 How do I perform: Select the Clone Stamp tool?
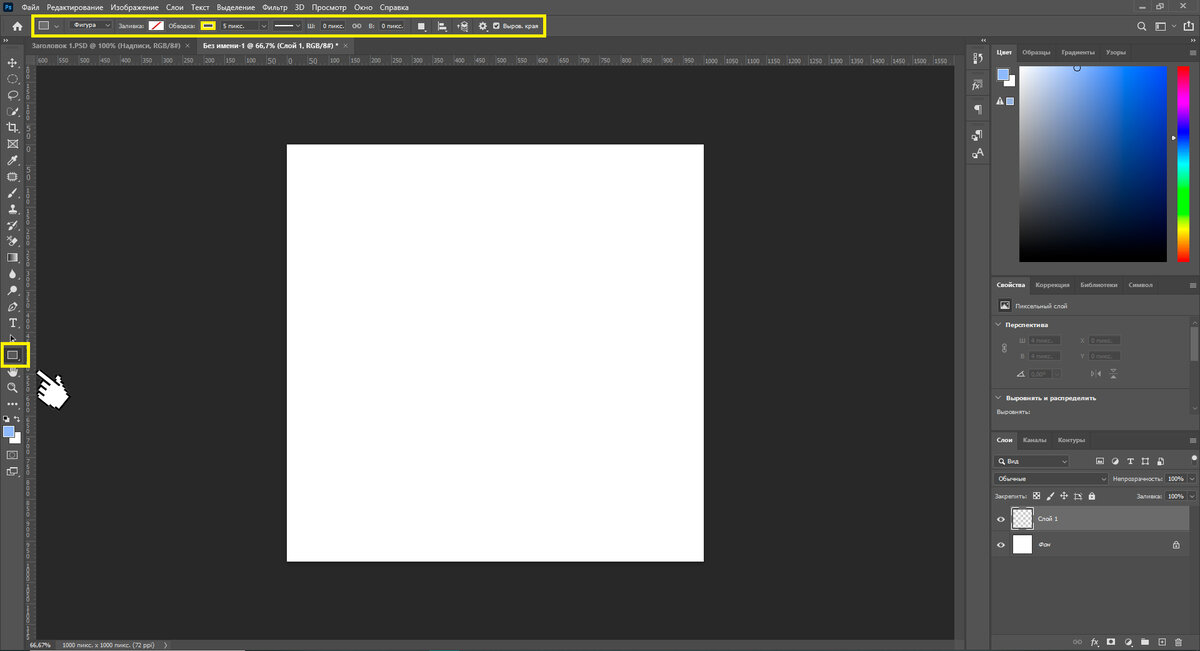(13, 209)
